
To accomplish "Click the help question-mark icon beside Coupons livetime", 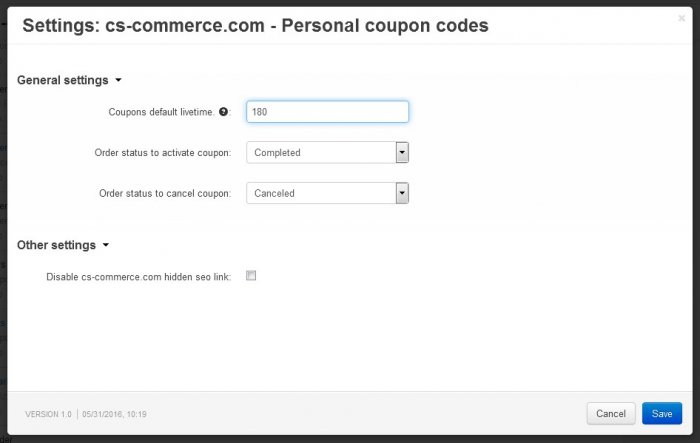I will (x=223, y=112).
